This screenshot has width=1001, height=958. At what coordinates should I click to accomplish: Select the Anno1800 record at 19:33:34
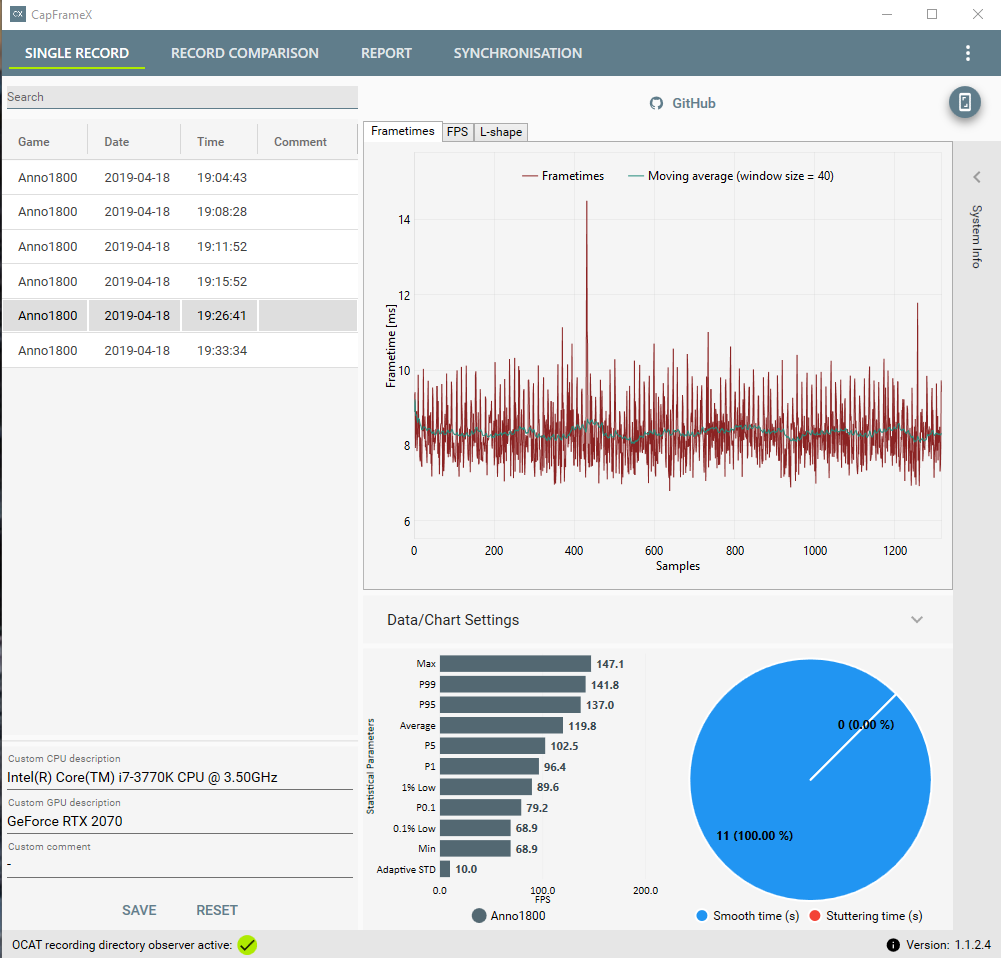(179, 350)
